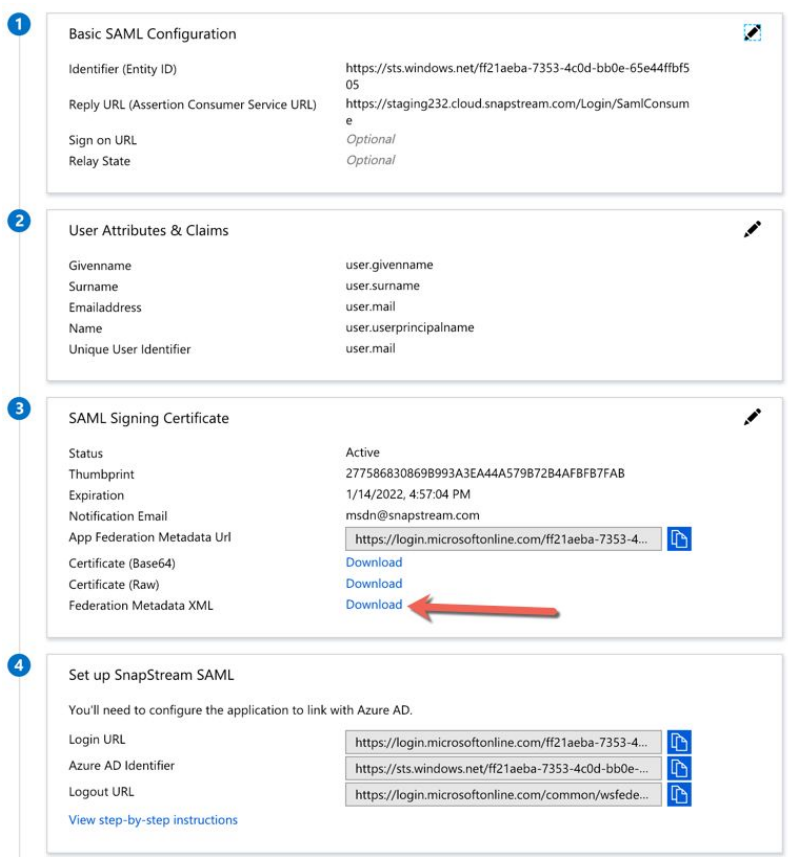This screenshot has width=788, height=857.
Task: Click the Identifier (Entity ID) label
Action: point(122,69)
